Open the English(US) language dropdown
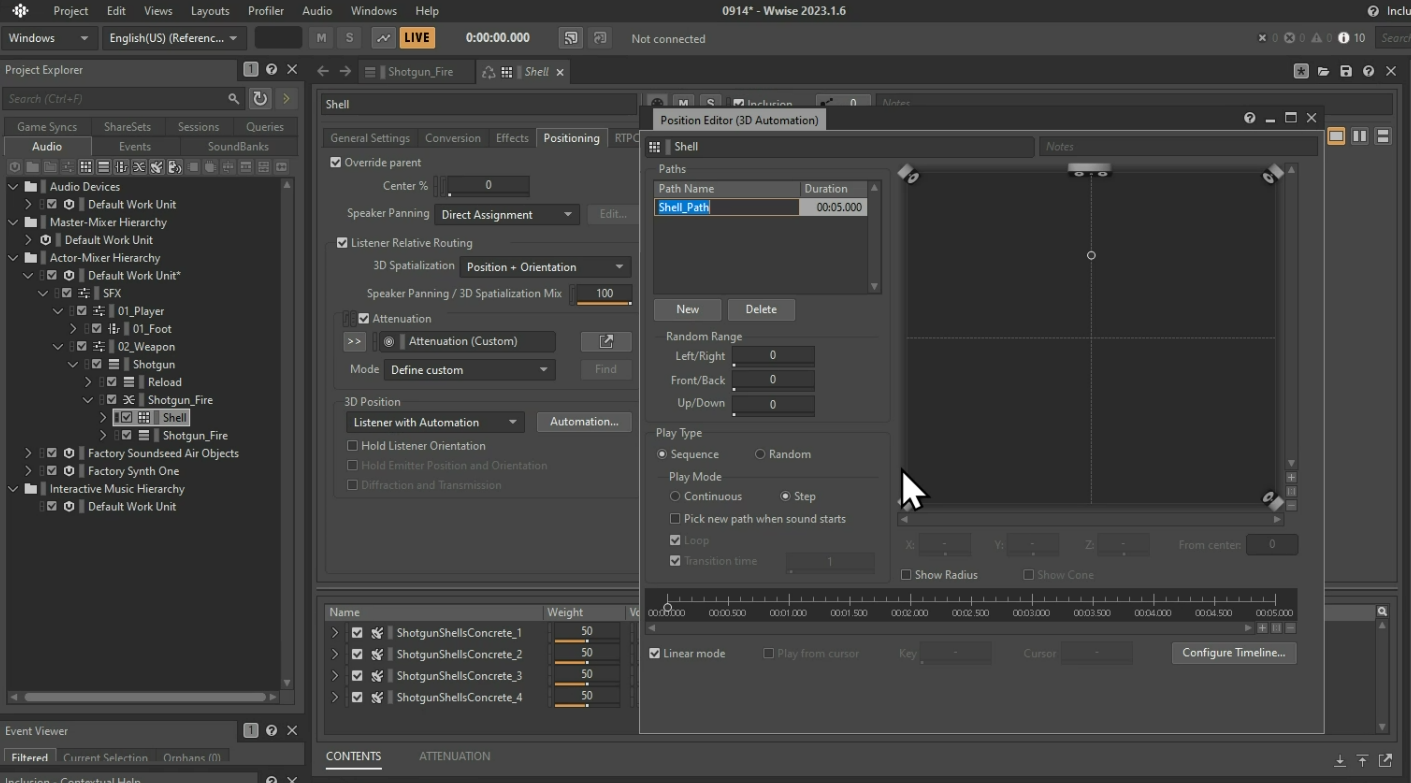This screenshot has width=1411, height=783. point(174,38)
